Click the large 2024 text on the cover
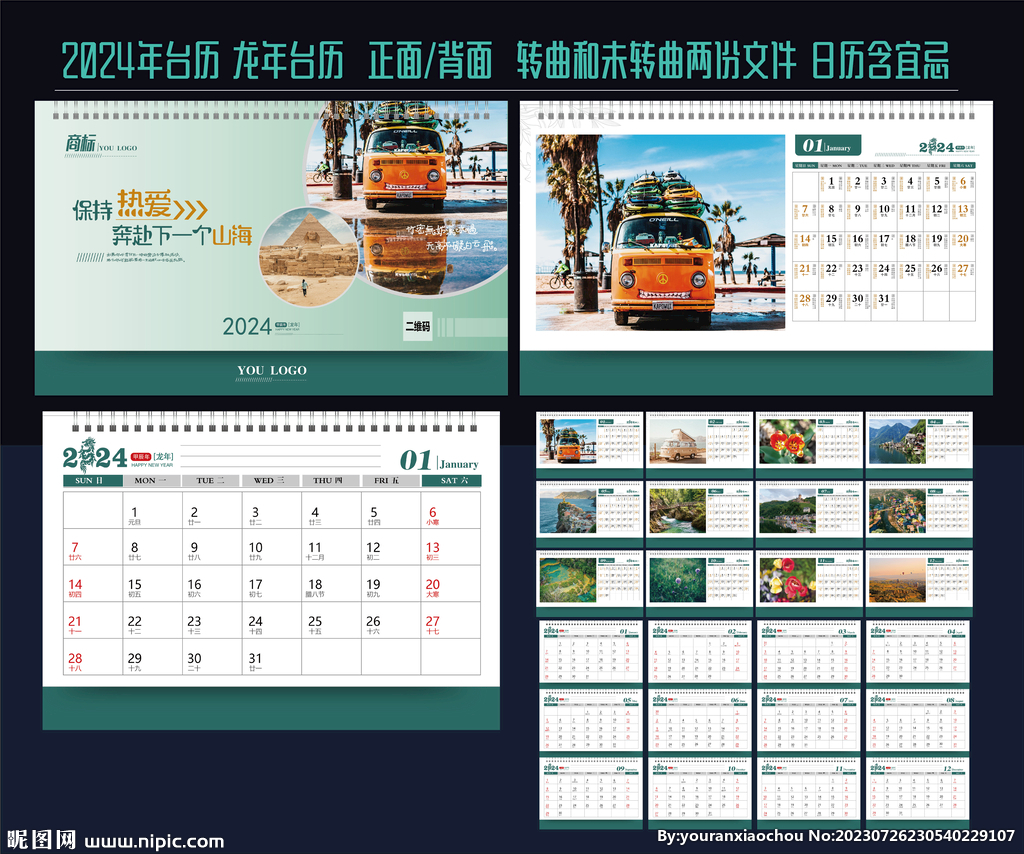This screenshot has height=854, width=1024. click(x=247, y=326)
